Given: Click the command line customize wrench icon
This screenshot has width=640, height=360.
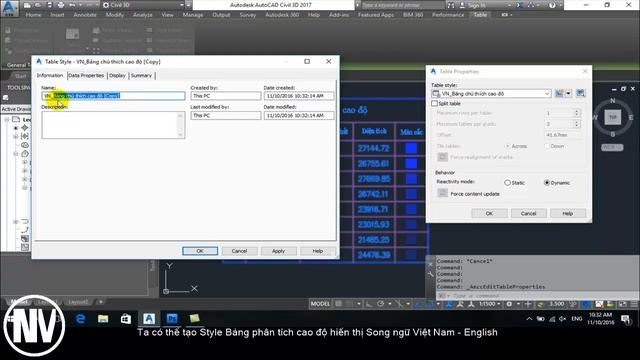Looking at the screenshot, I should click(431, 274).
